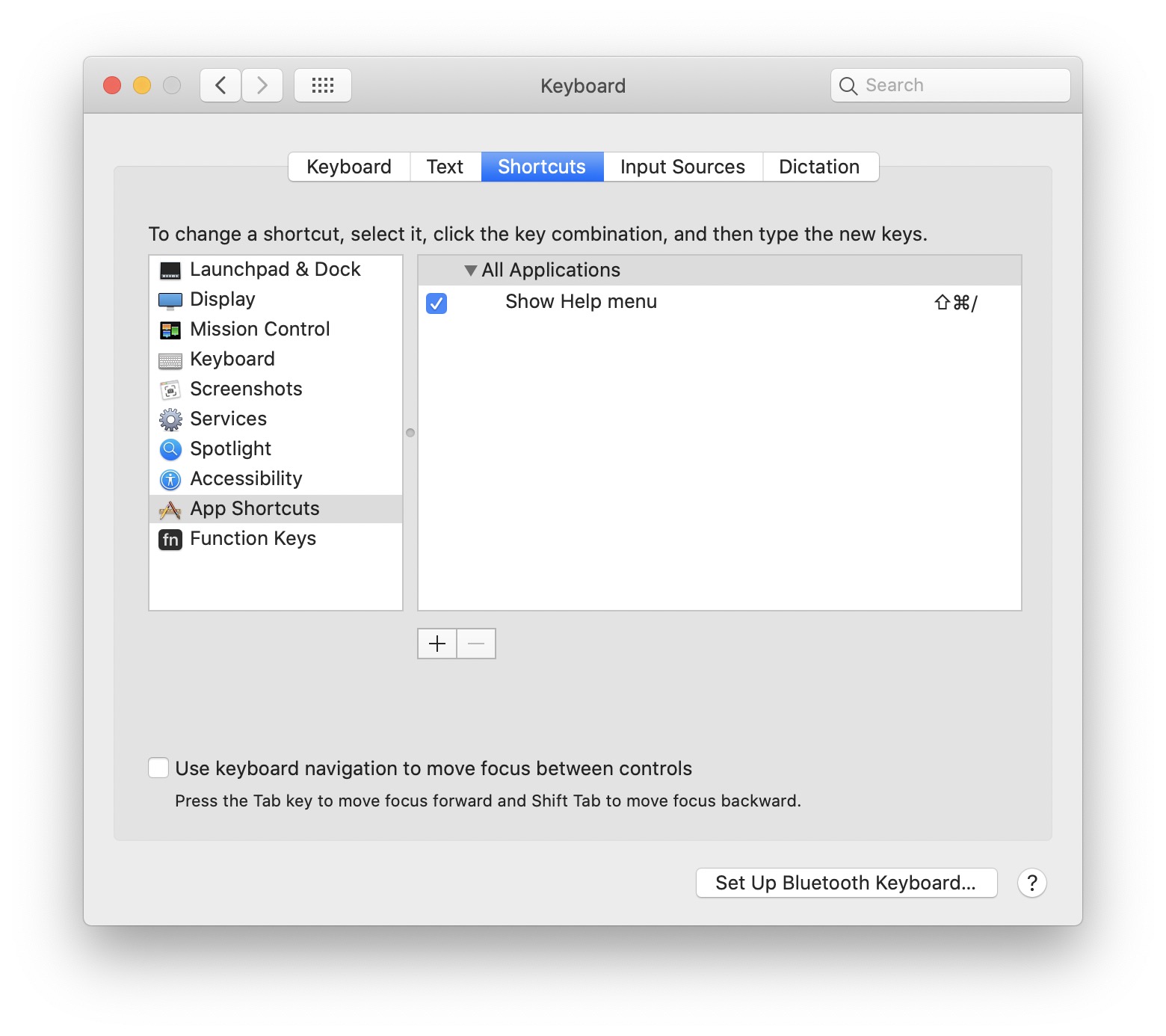This screenshot has width=1166, height=1036.
Task: Select the Spotlight magnifier icon
Action: pyautogui.click(x=170, y=449)
